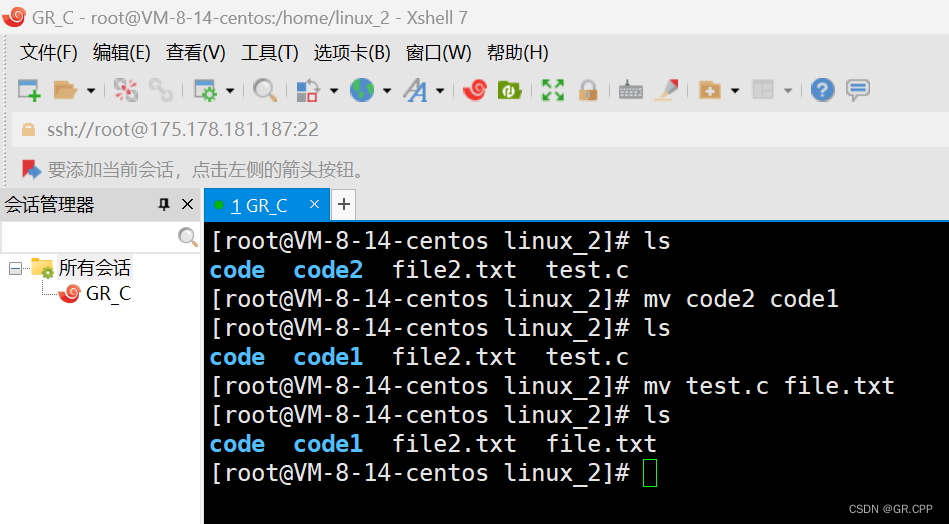Open the 文件(F) menu
The width and height of the screenshot is (949, 524).
point(48,53)
